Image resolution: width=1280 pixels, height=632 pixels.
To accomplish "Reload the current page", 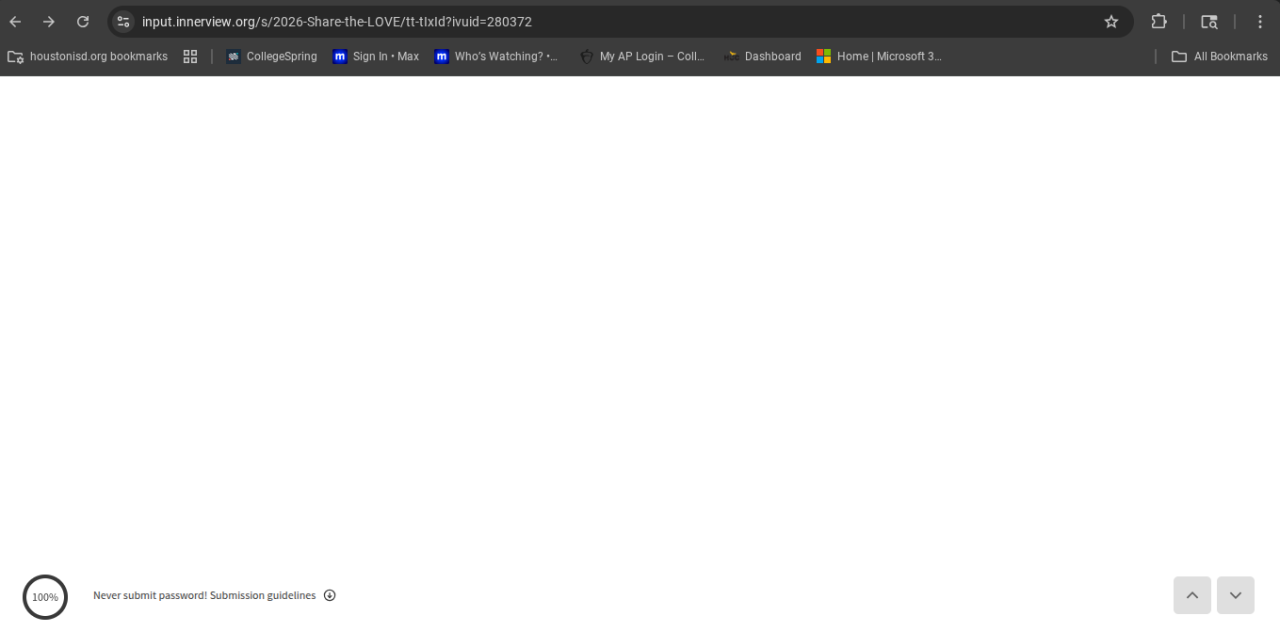I will click(x=83, y=21).
